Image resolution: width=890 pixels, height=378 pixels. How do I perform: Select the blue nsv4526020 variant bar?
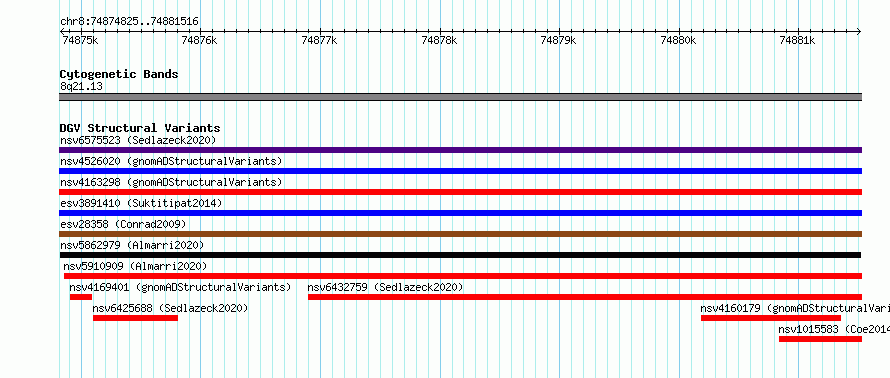(x=460, y=171)
